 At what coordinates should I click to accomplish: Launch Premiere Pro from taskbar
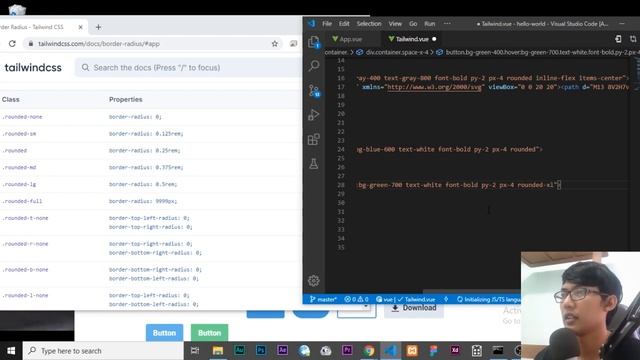(x=347, y=351)
